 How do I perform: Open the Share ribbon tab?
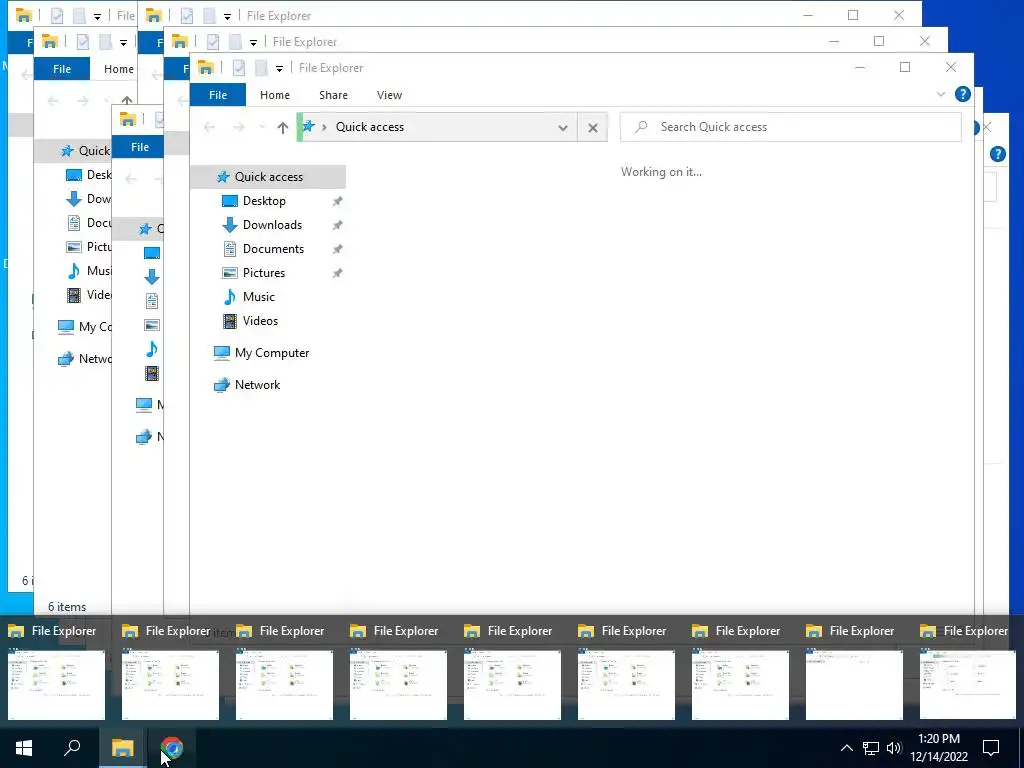click(x=333, y=95)
